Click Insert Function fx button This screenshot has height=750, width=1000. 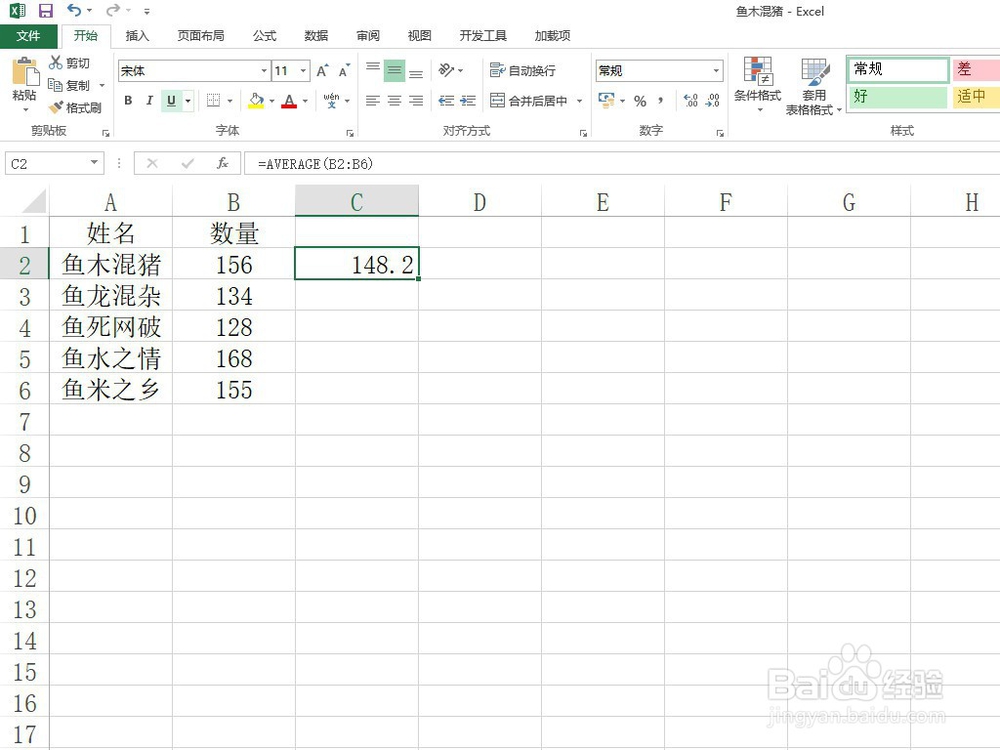point(222,163)
